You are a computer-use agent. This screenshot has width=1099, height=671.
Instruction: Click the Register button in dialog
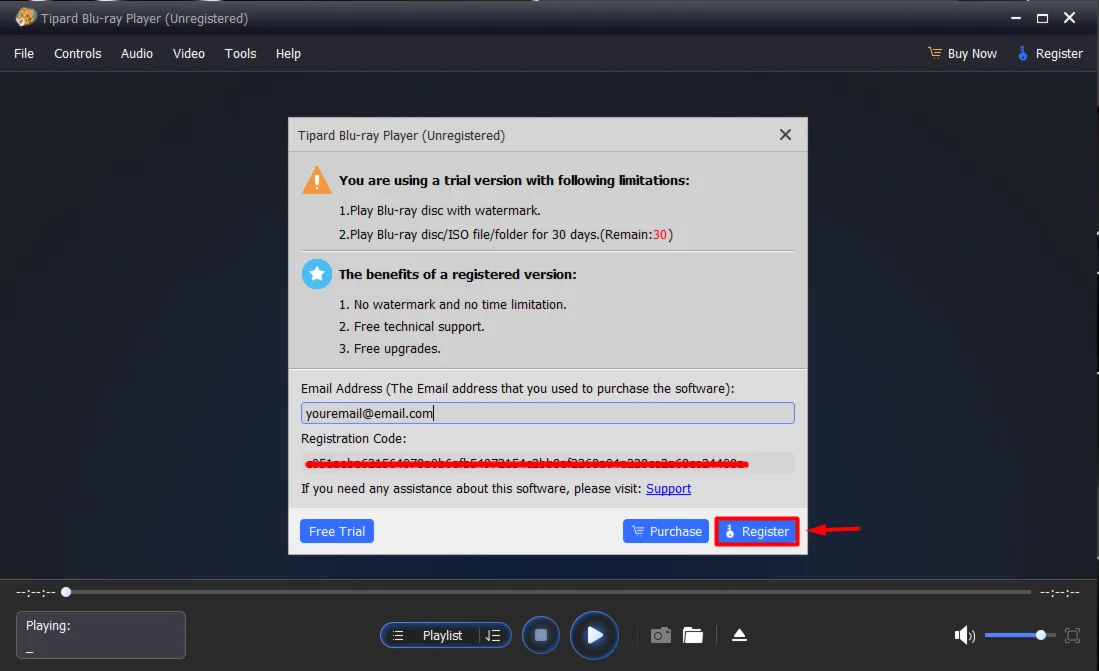(x=757, y=531)
